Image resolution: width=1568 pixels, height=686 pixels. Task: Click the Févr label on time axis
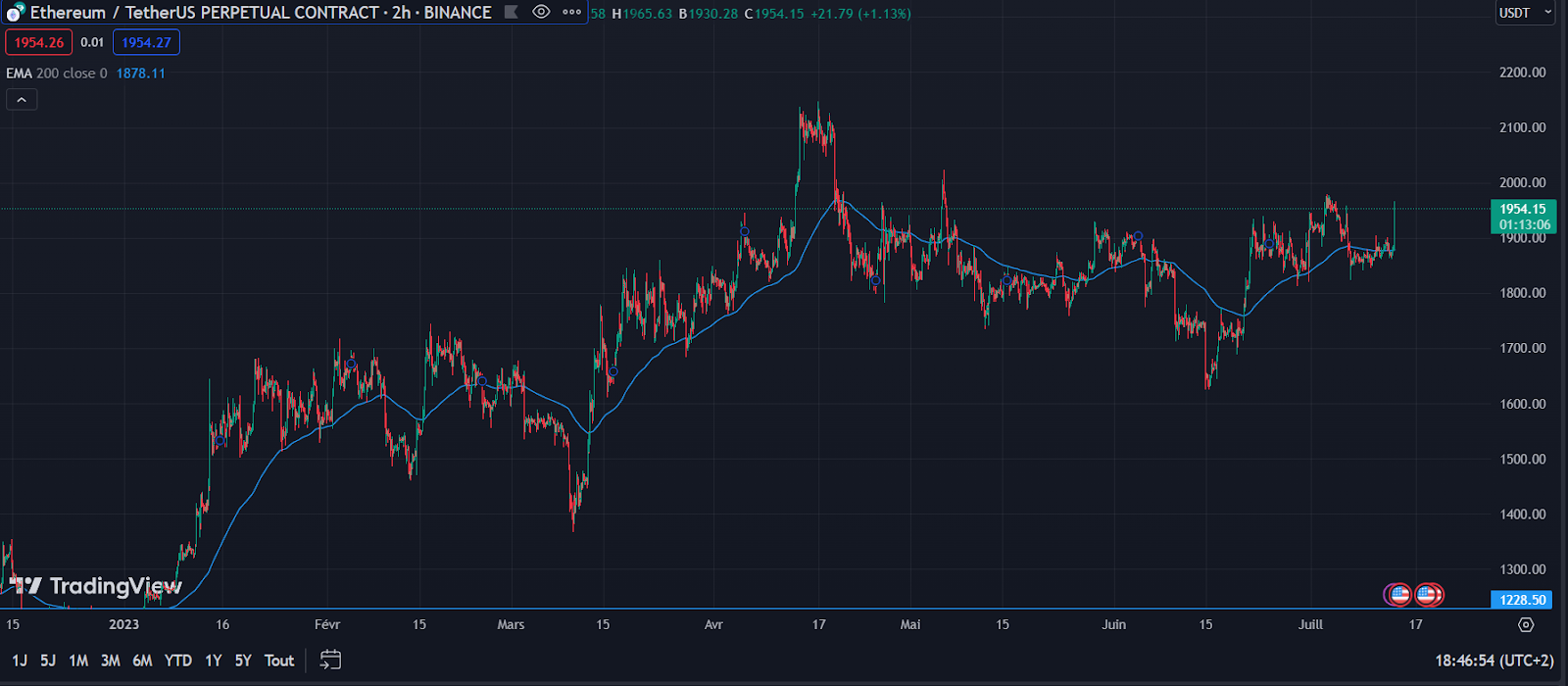pos(327,624)
